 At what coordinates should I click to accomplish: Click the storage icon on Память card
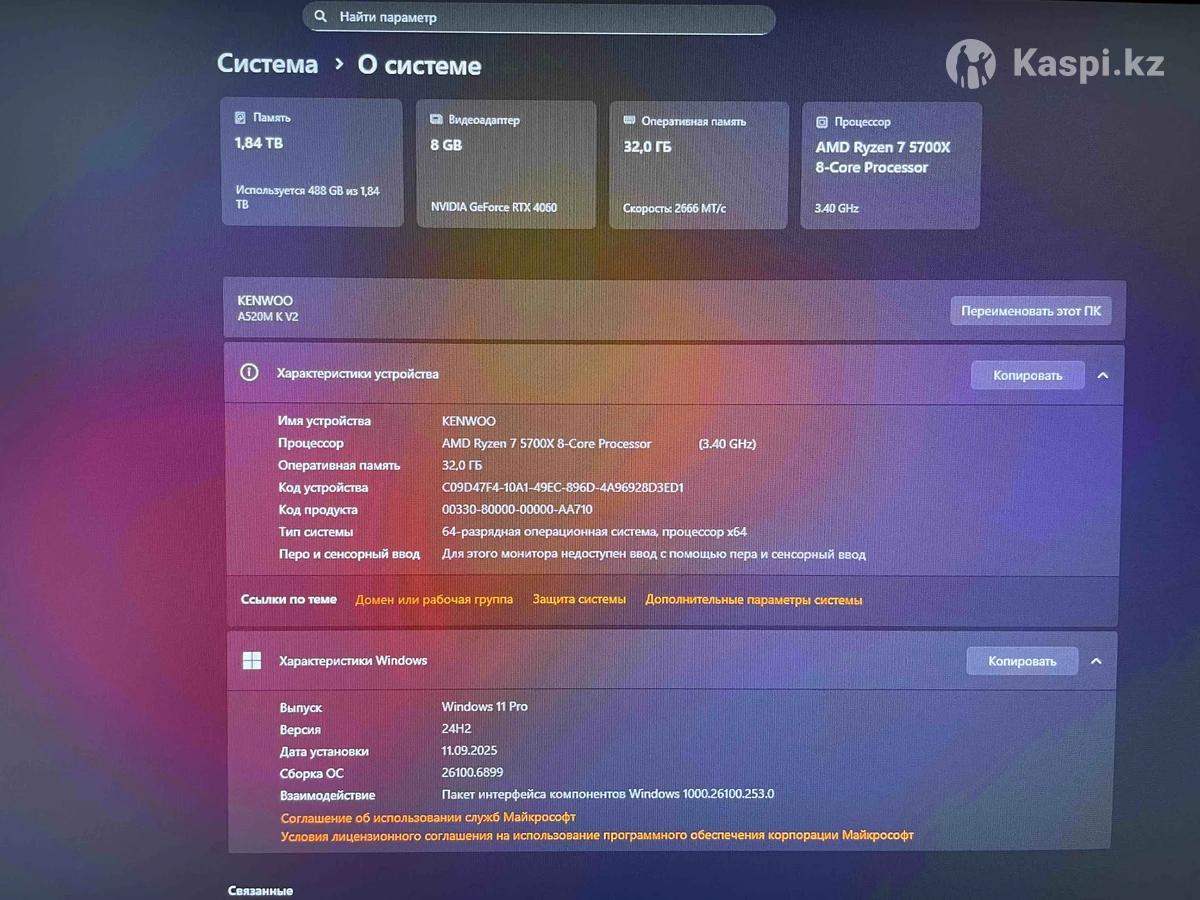240,117
